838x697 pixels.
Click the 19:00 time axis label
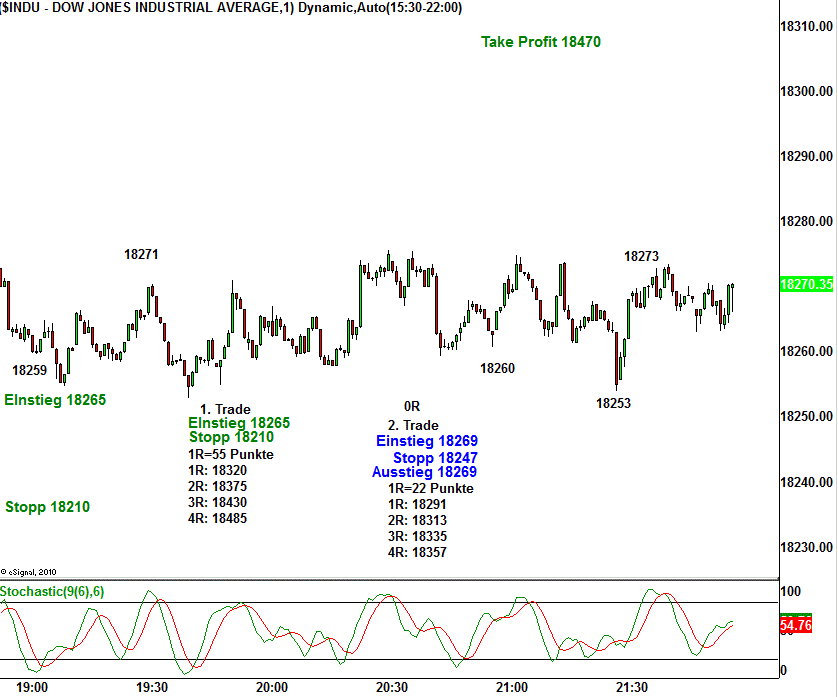[x=33, y=688]
